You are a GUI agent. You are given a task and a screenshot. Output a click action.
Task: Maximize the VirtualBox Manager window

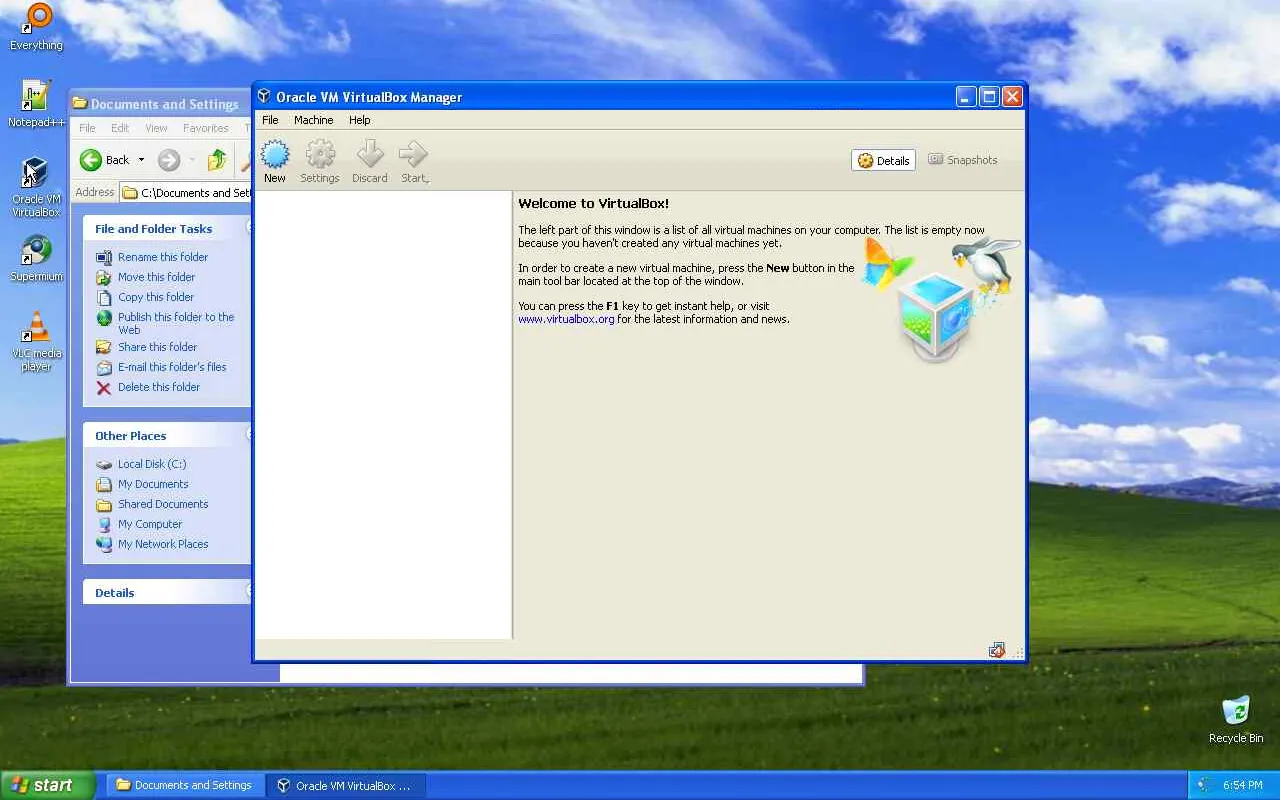[x=989, y=96]
